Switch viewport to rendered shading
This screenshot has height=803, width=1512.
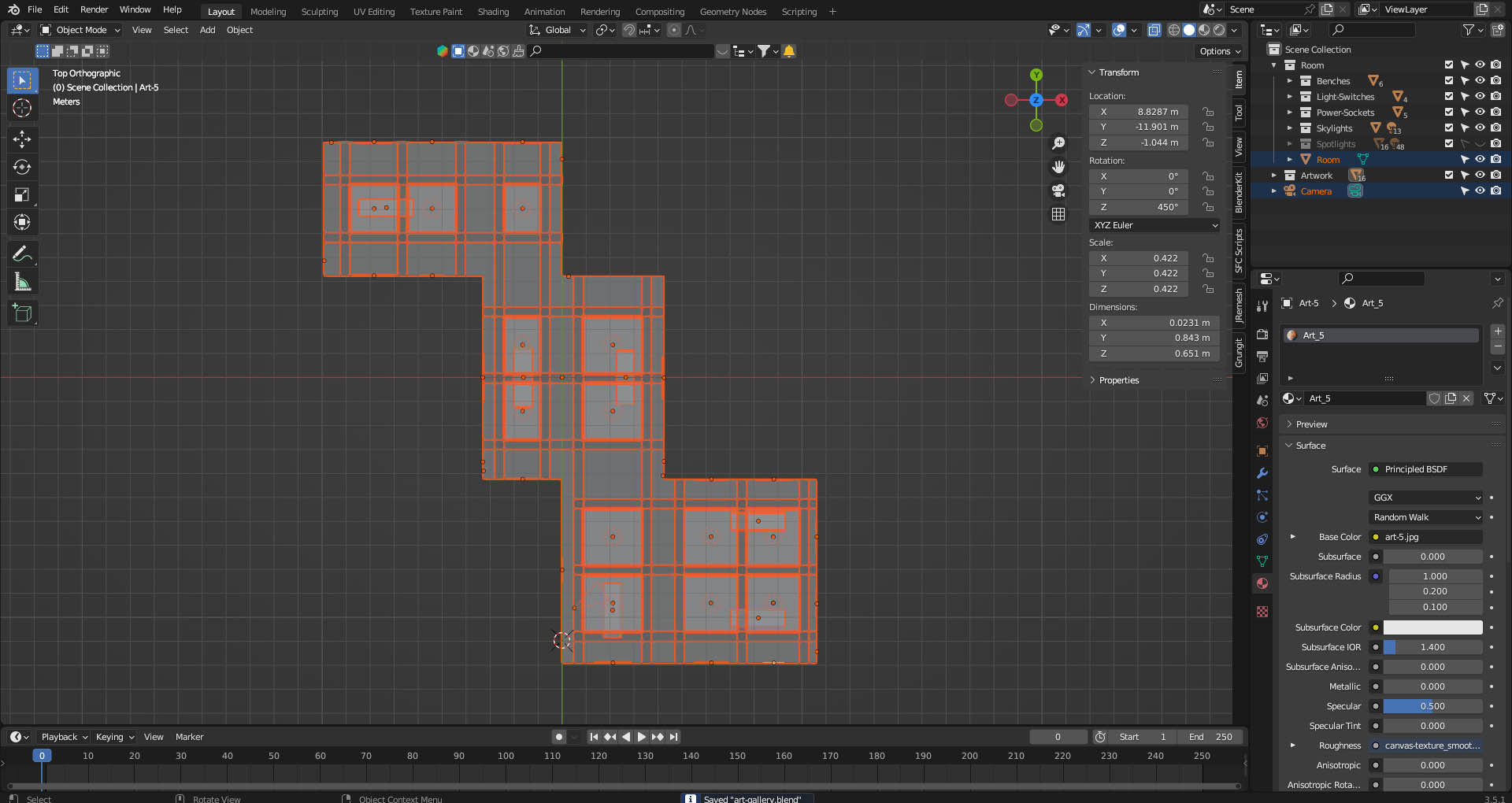coord(1219,30)
